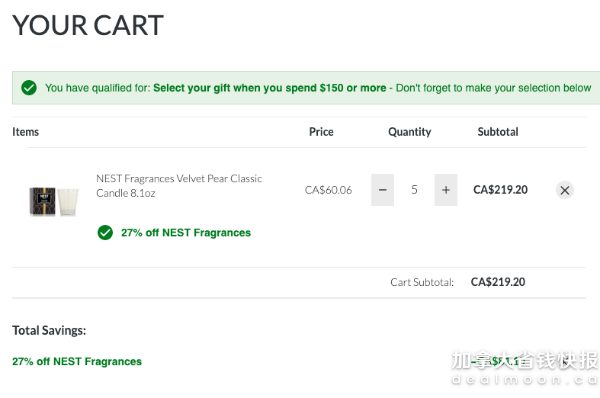This screenshot has height=398, width=600.
Task: Open the 27% off NEST Fragrances item offer
Action: (186, 233)
